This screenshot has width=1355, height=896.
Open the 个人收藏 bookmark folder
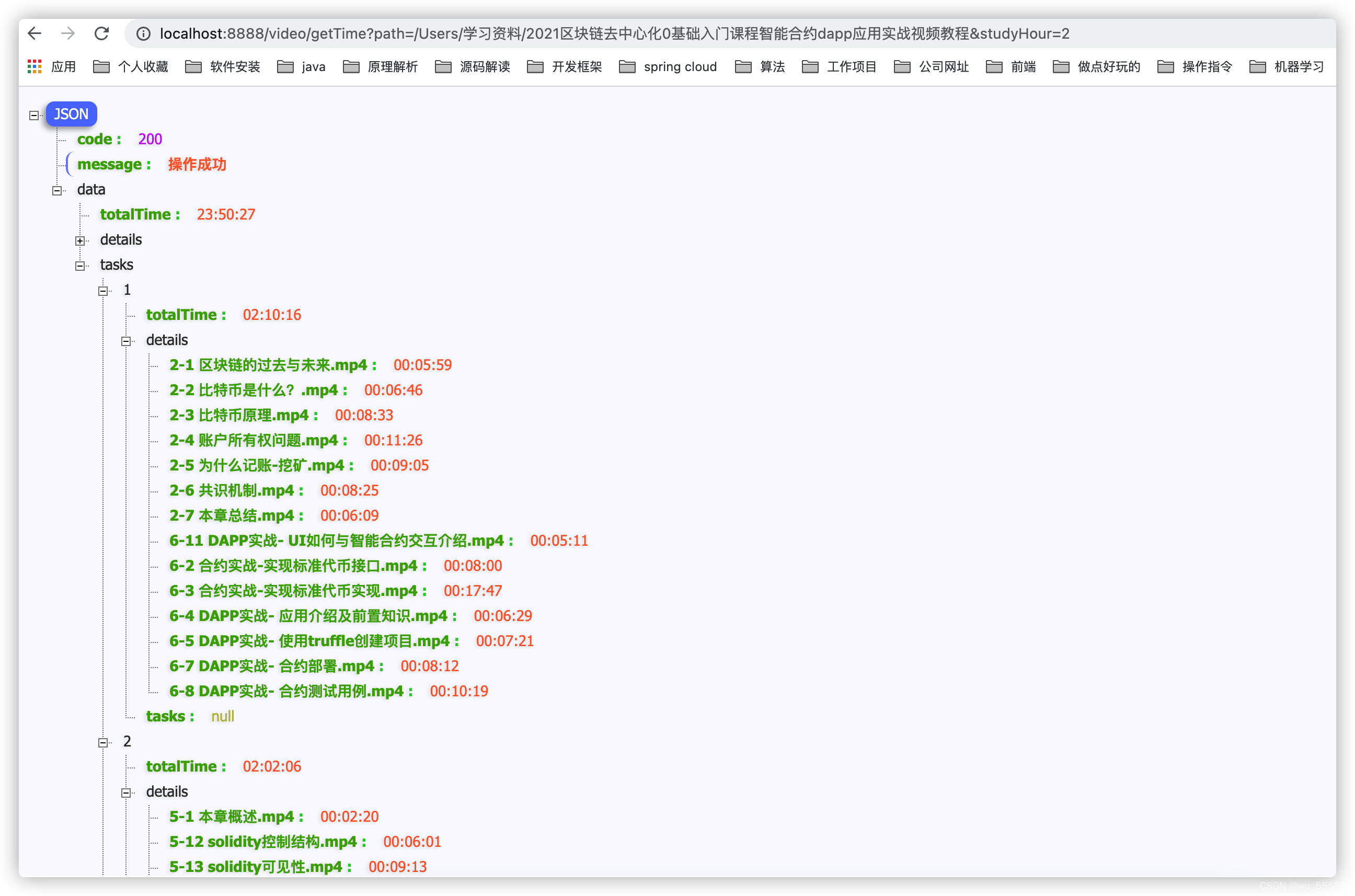click(131, 67)
